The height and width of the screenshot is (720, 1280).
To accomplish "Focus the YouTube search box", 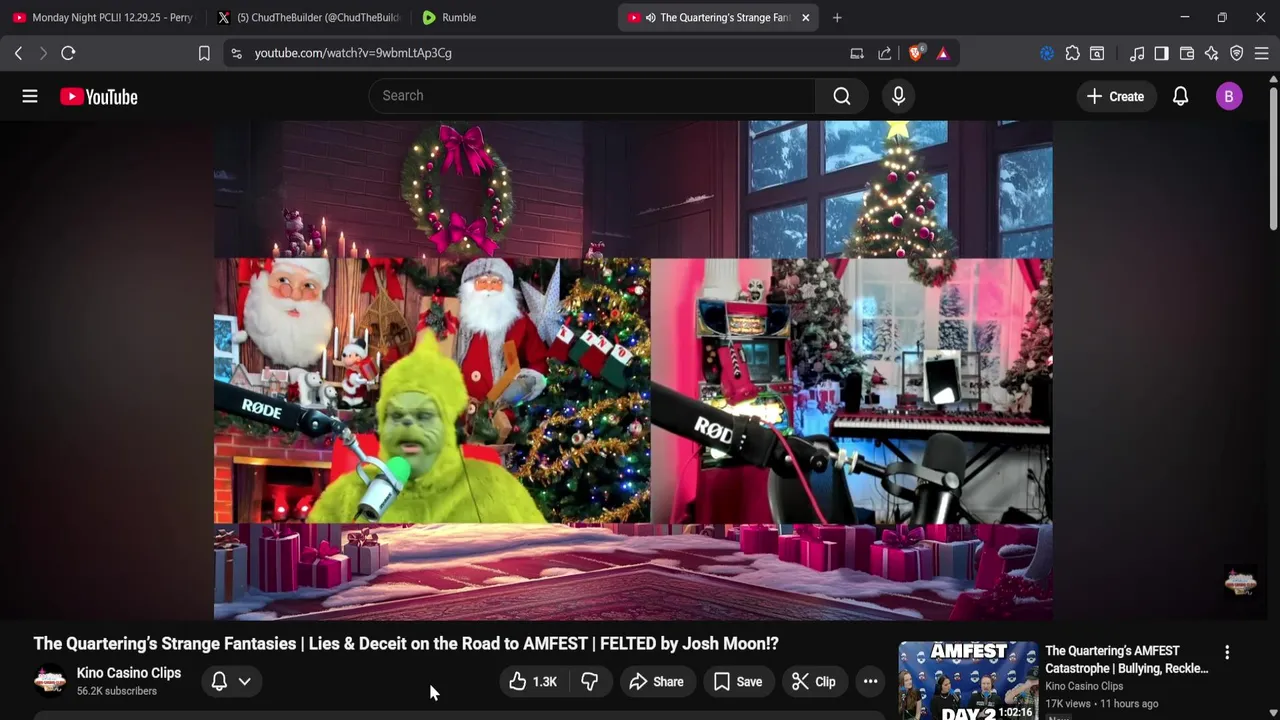I will 593,96.
